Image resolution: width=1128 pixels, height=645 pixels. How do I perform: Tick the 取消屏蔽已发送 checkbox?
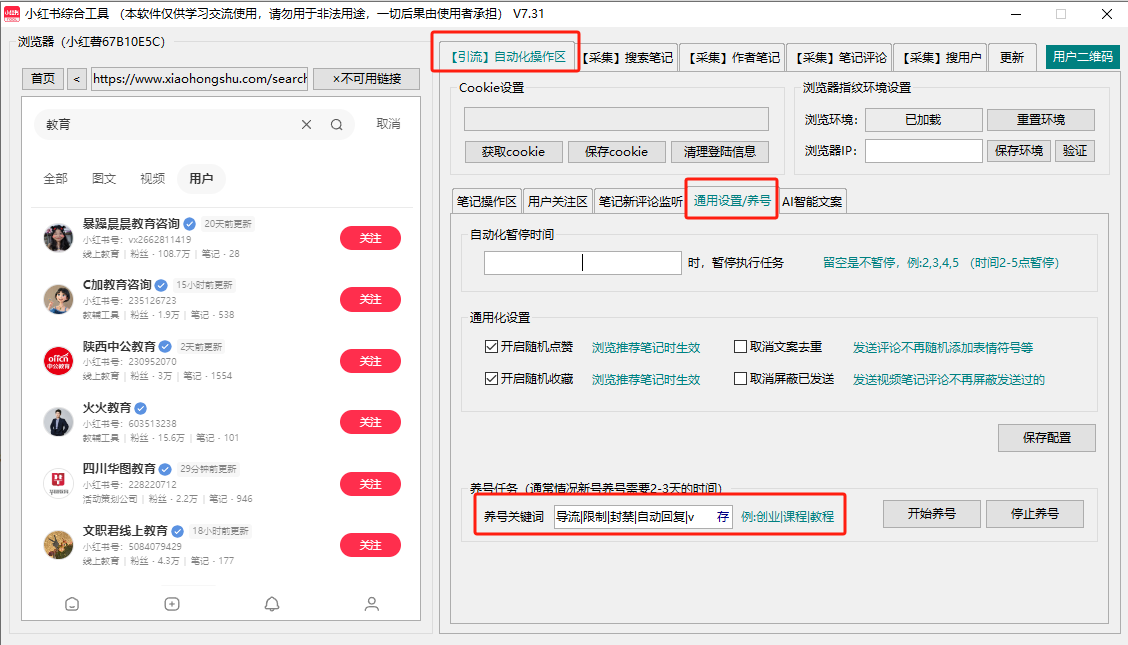[741, 379]
